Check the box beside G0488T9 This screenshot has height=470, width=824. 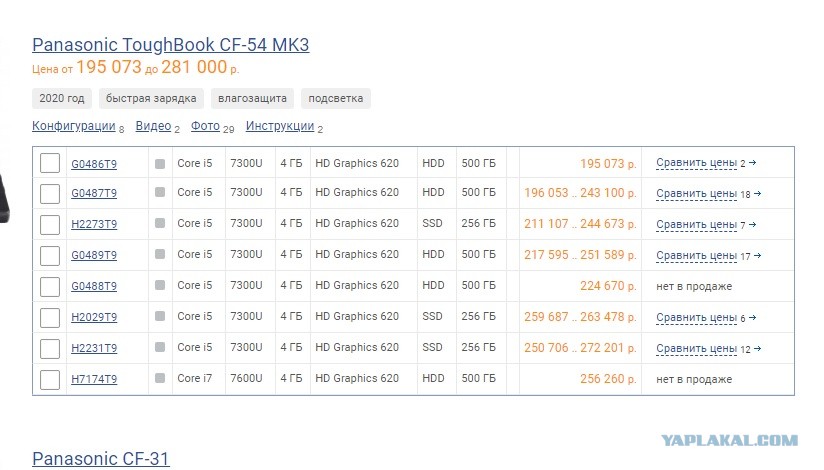click(50, 287)
